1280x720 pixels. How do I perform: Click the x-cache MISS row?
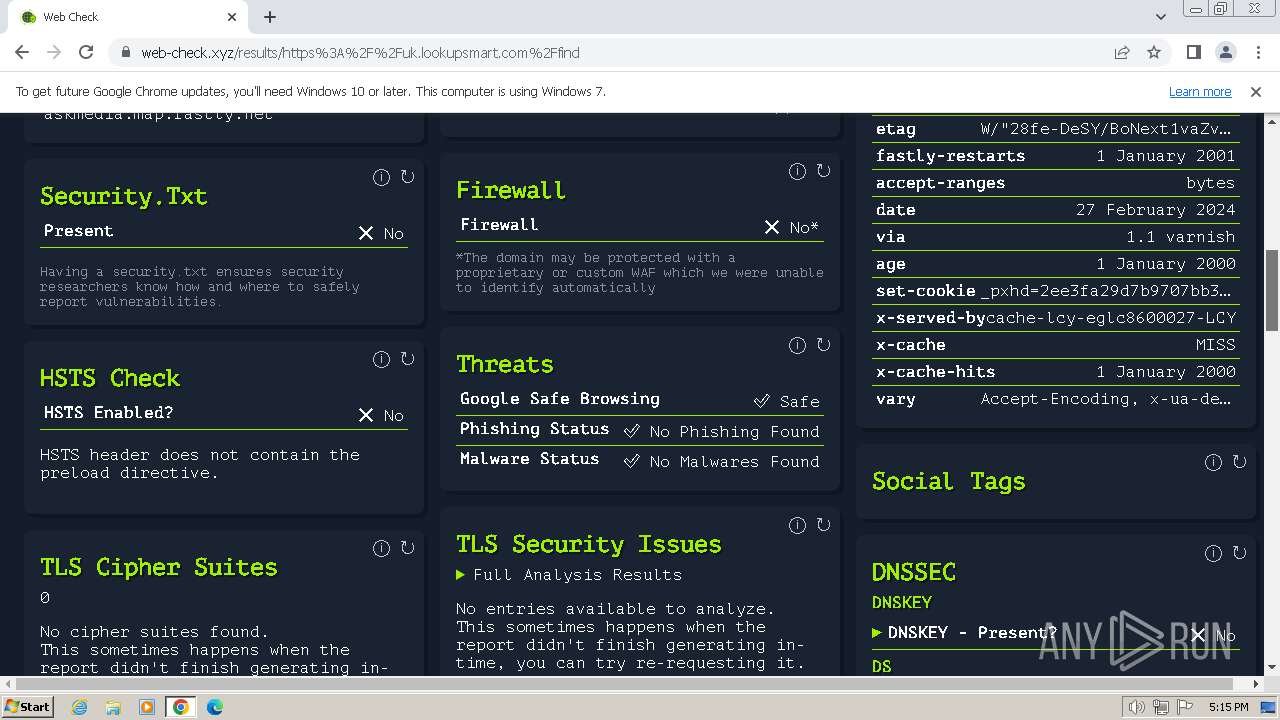pyautogui.click(x=1056, y=345)
